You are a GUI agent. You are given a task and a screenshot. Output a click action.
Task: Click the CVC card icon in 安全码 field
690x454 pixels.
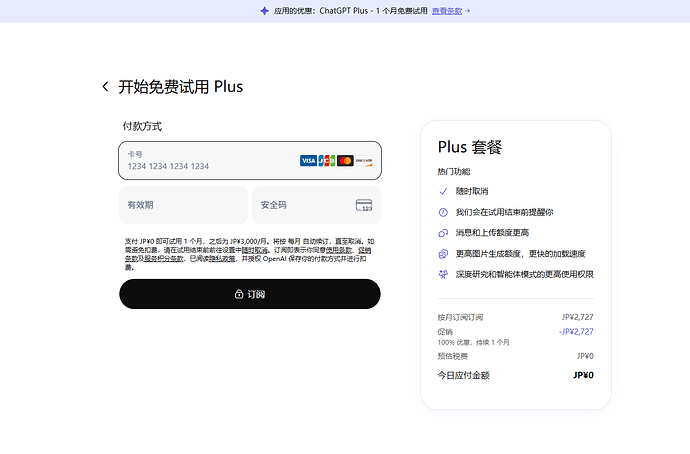364,205
